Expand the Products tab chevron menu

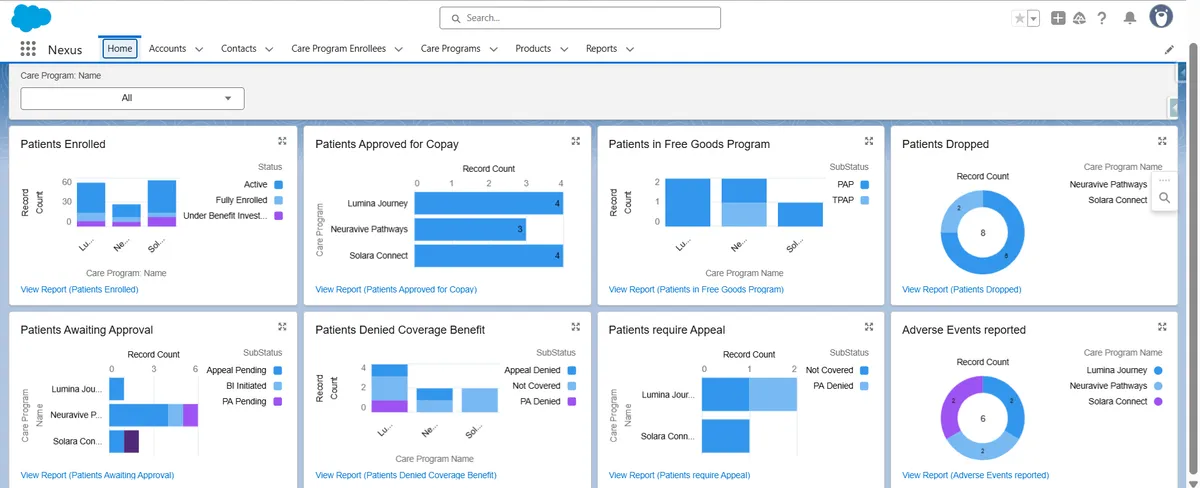point(564,49)
